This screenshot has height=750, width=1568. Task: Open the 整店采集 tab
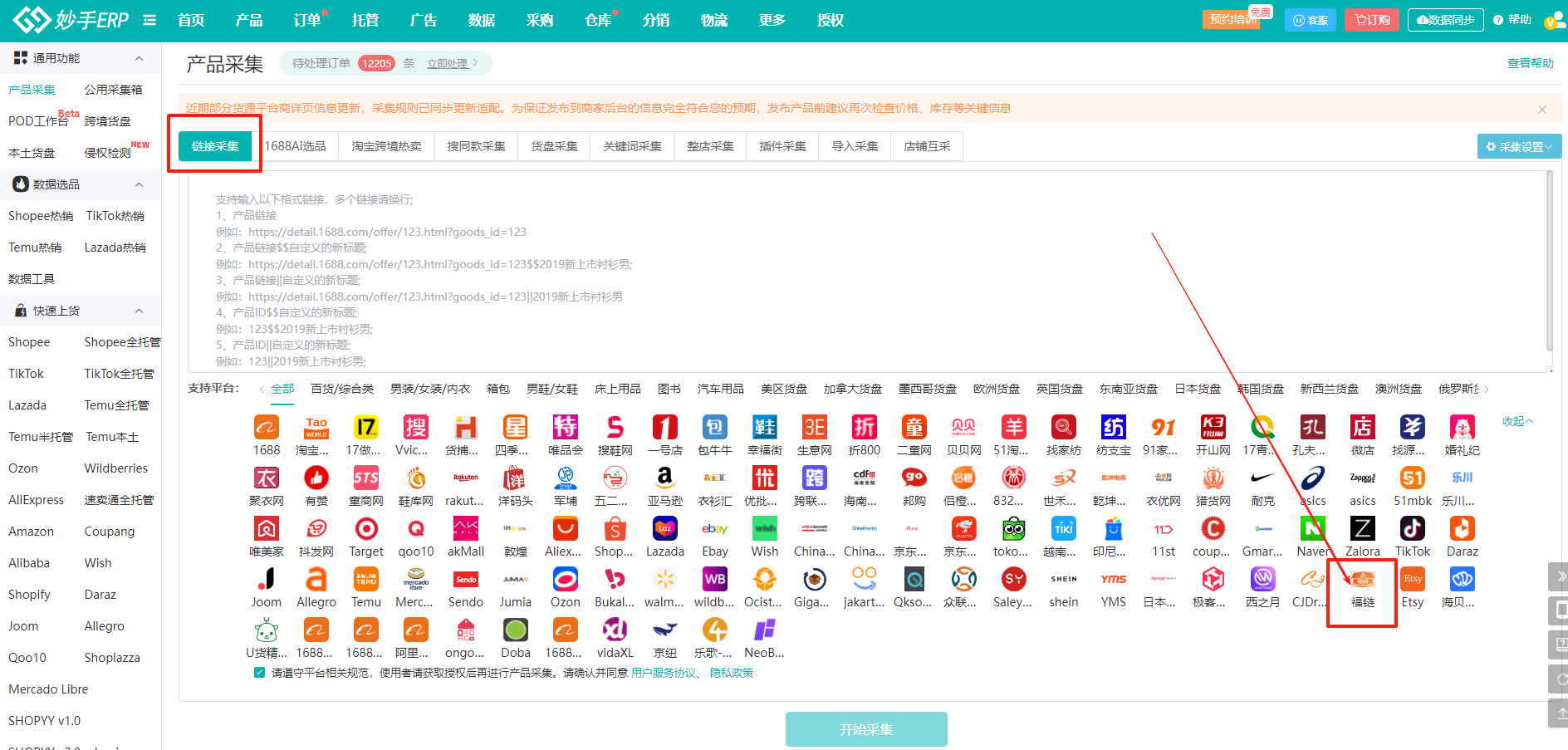710,146
